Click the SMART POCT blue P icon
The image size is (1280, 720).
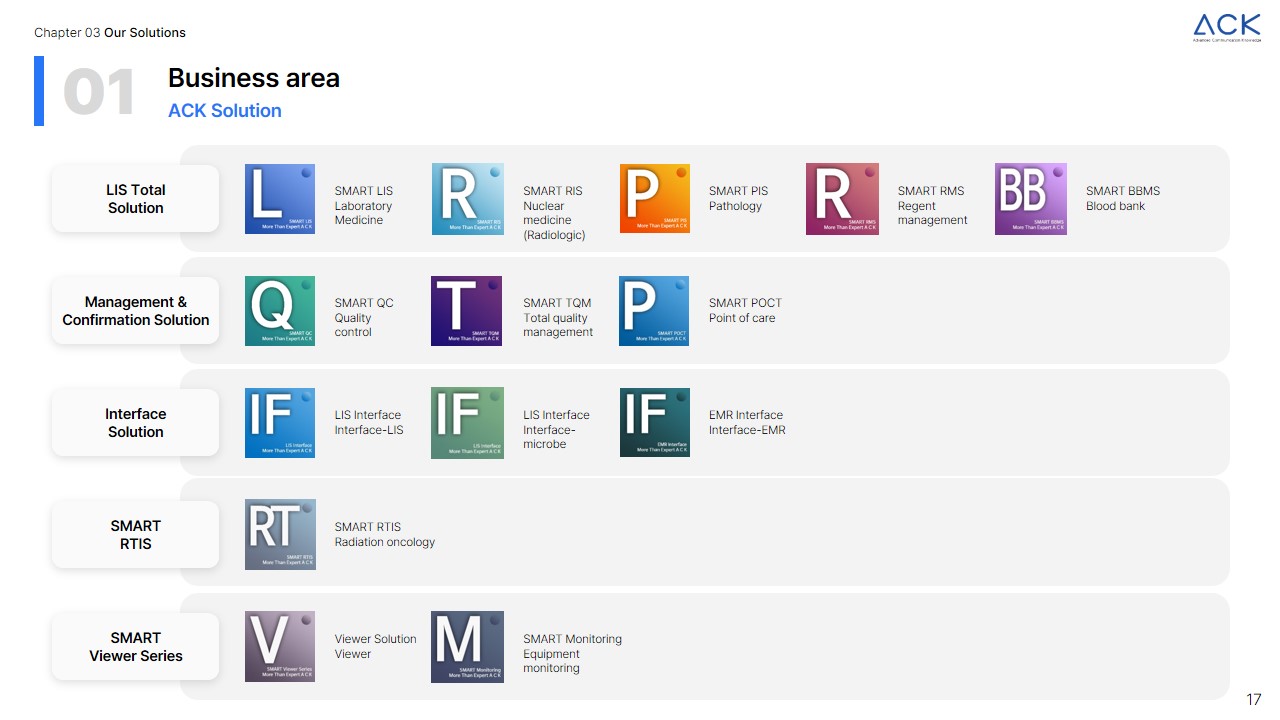coord(654,311)
